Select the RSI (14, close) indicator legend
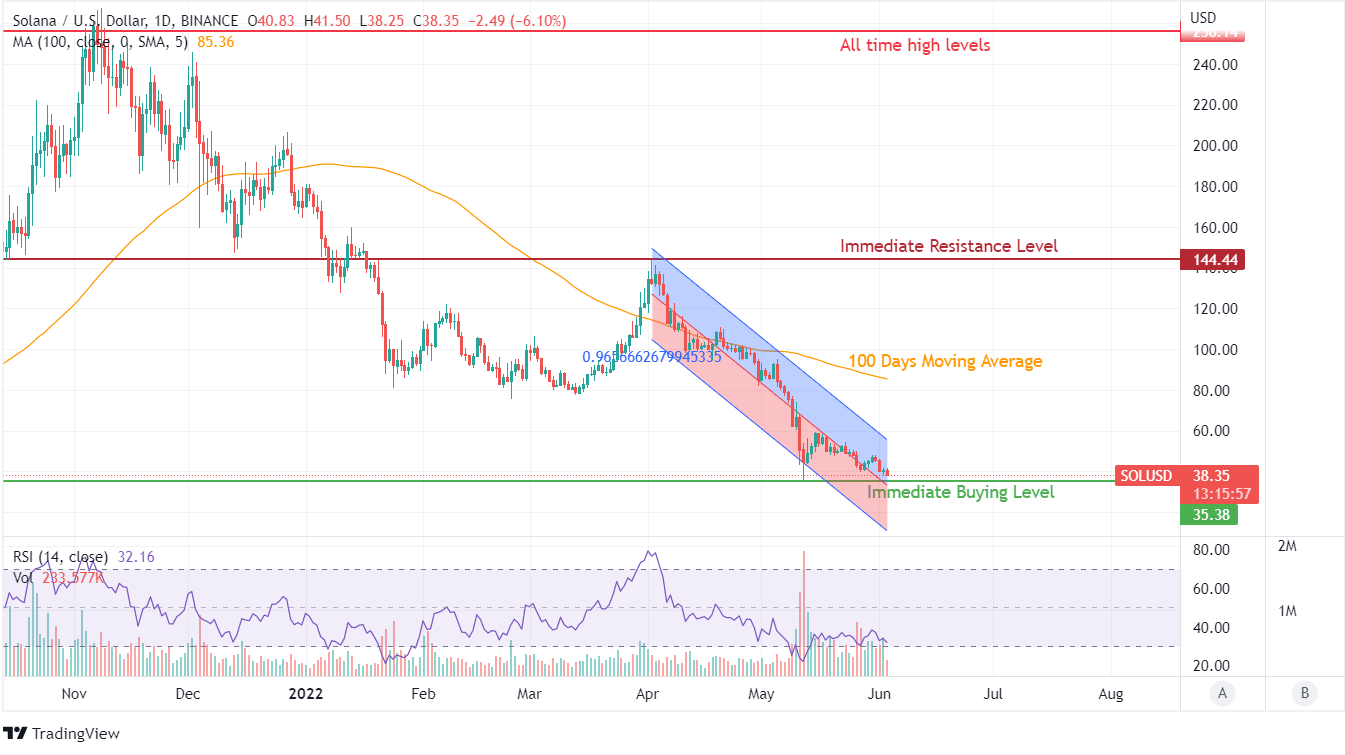Viewport: 1345px width, 755px height. tap(62, 557)
